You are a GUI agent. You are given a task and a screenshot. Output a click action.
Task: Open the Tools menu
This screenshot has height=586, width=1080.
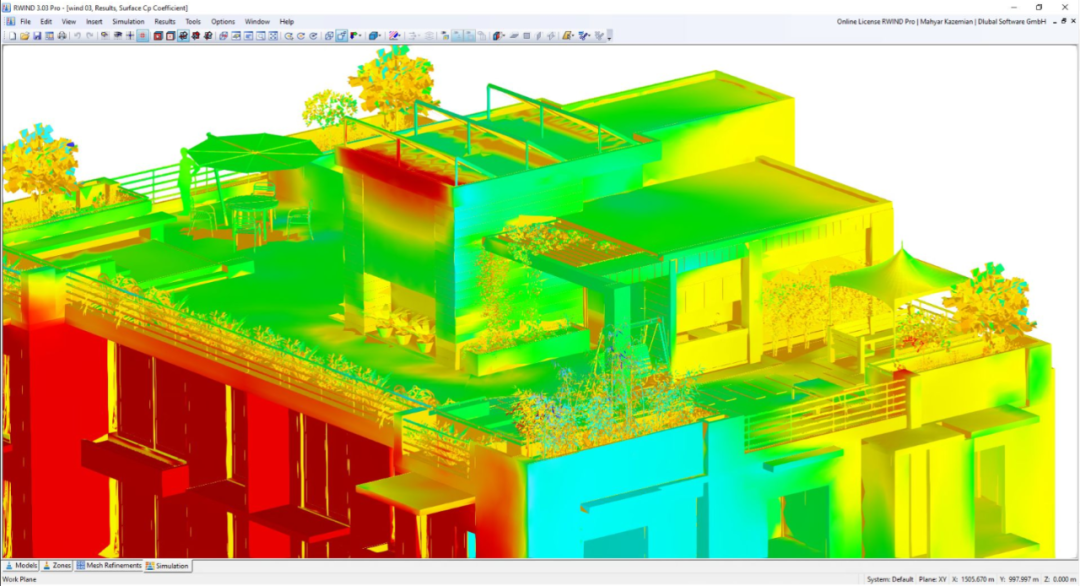pyautogui.click(x=193, y=22)
